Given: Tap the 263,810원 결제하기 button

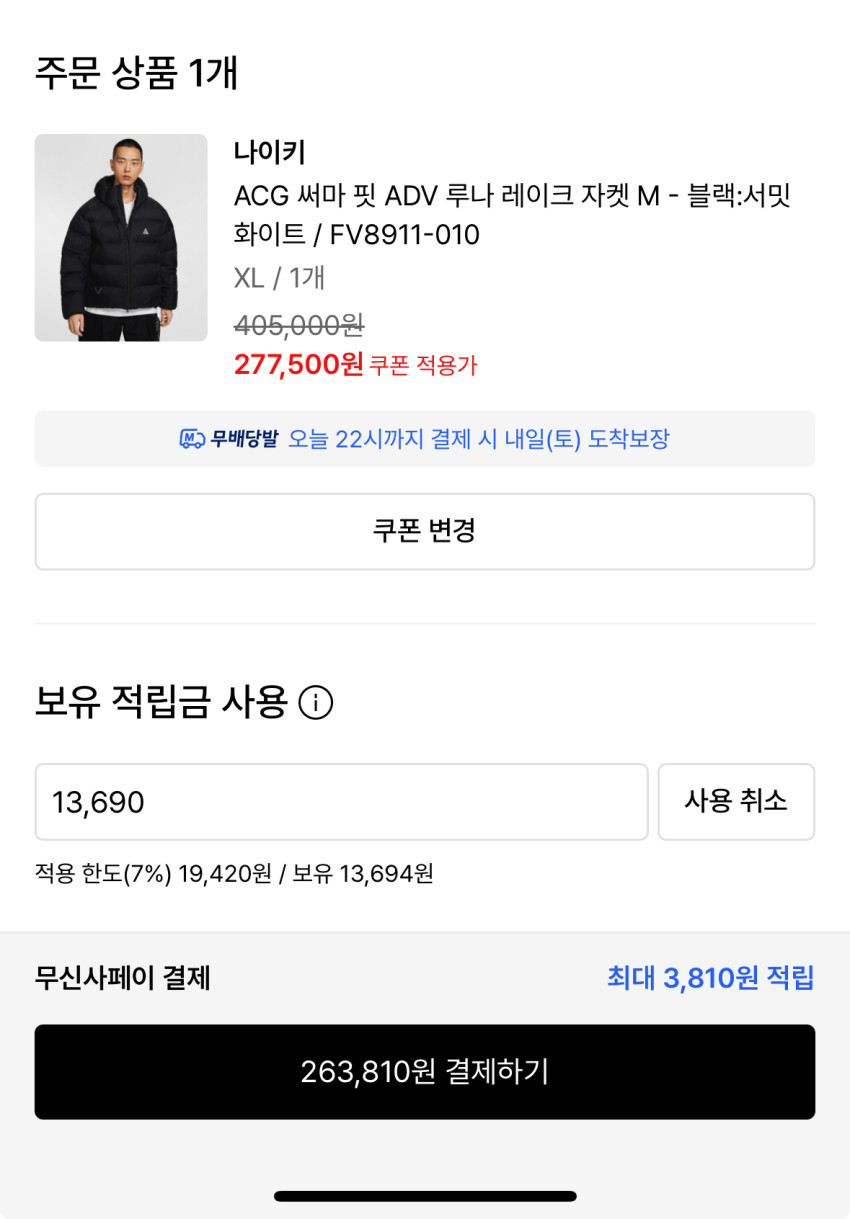Looking at the screenshot, I should (x=425, y=1072).
